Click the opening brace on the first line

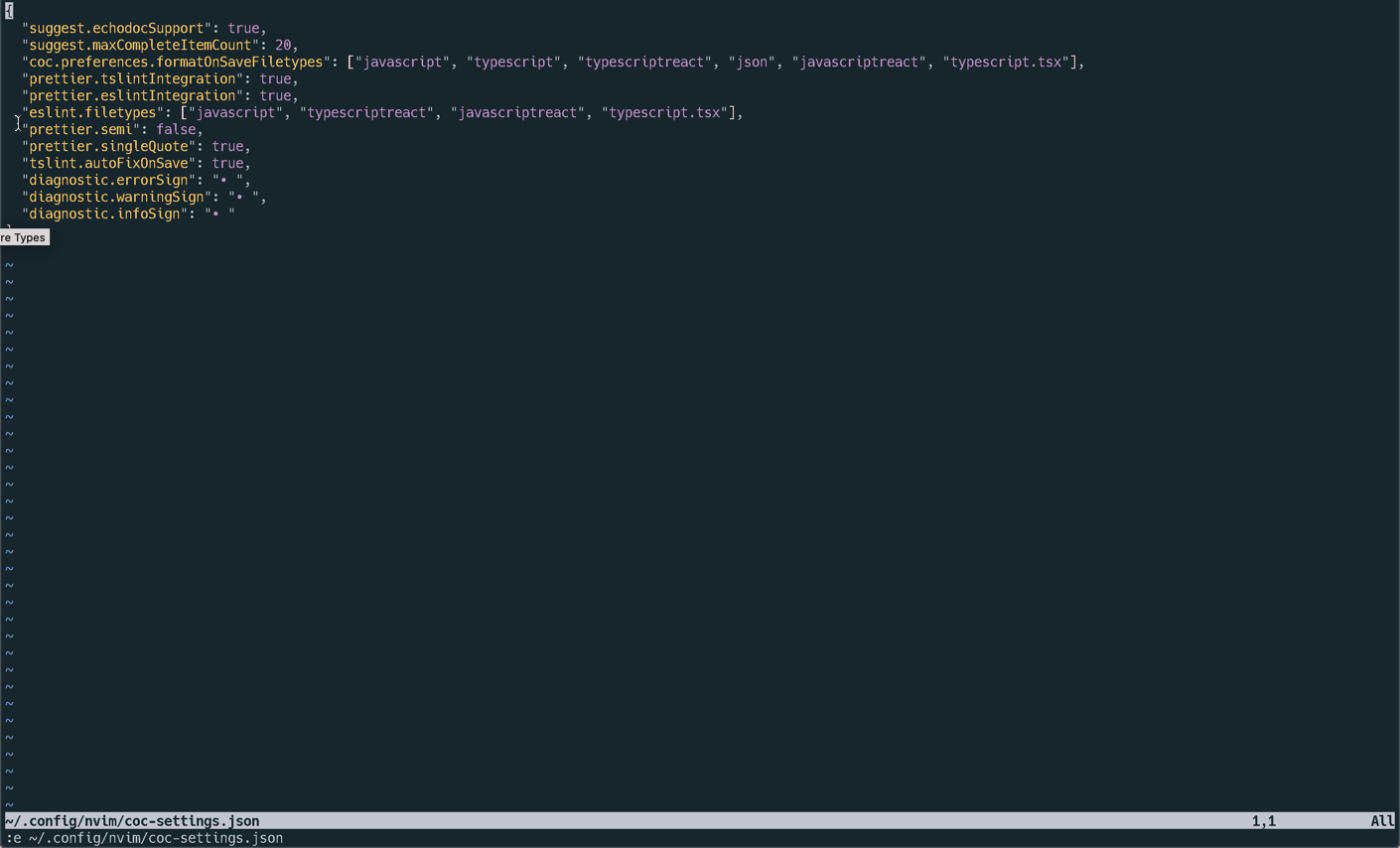[7, 11]
